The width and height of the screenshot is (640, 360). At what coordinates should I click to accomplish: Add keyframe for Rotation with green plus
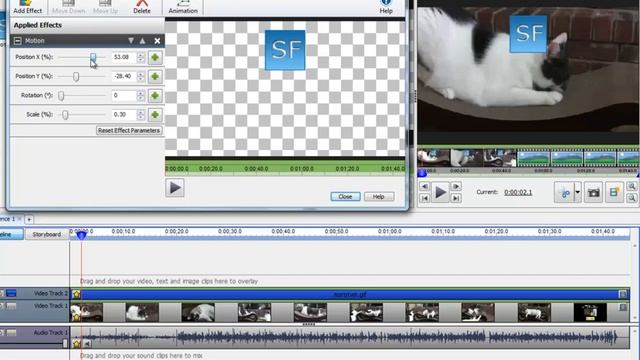pos(155,96)
